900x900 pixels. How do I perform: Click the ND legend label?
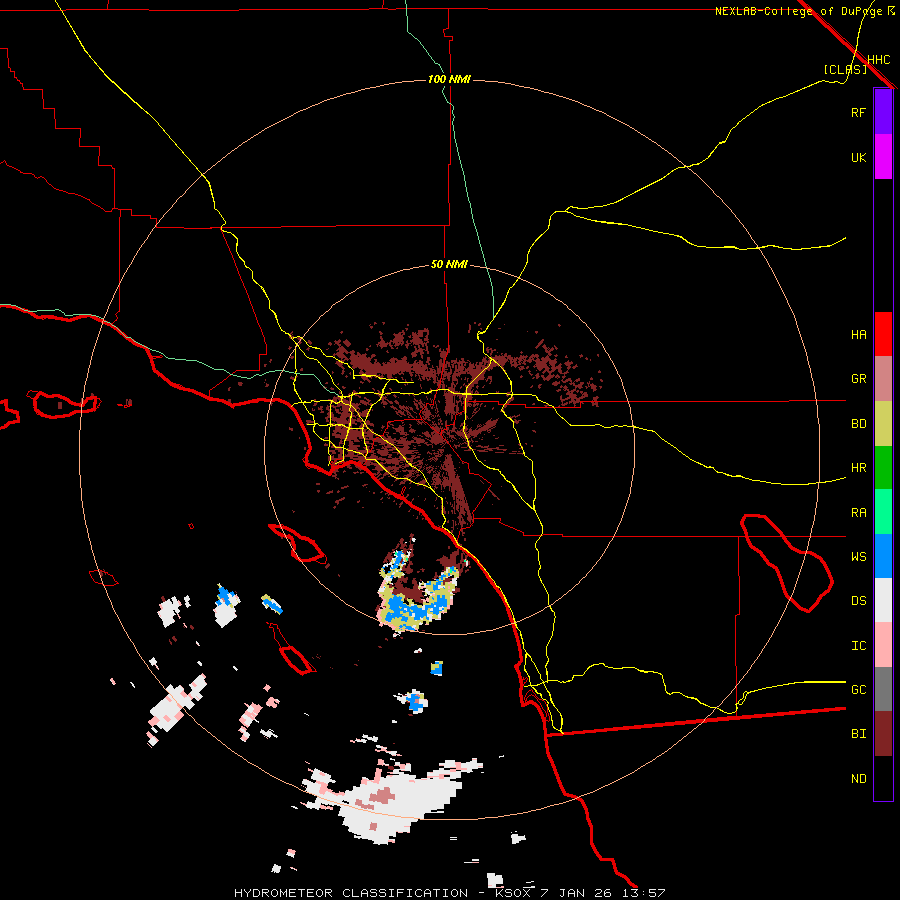coord(858,778)
